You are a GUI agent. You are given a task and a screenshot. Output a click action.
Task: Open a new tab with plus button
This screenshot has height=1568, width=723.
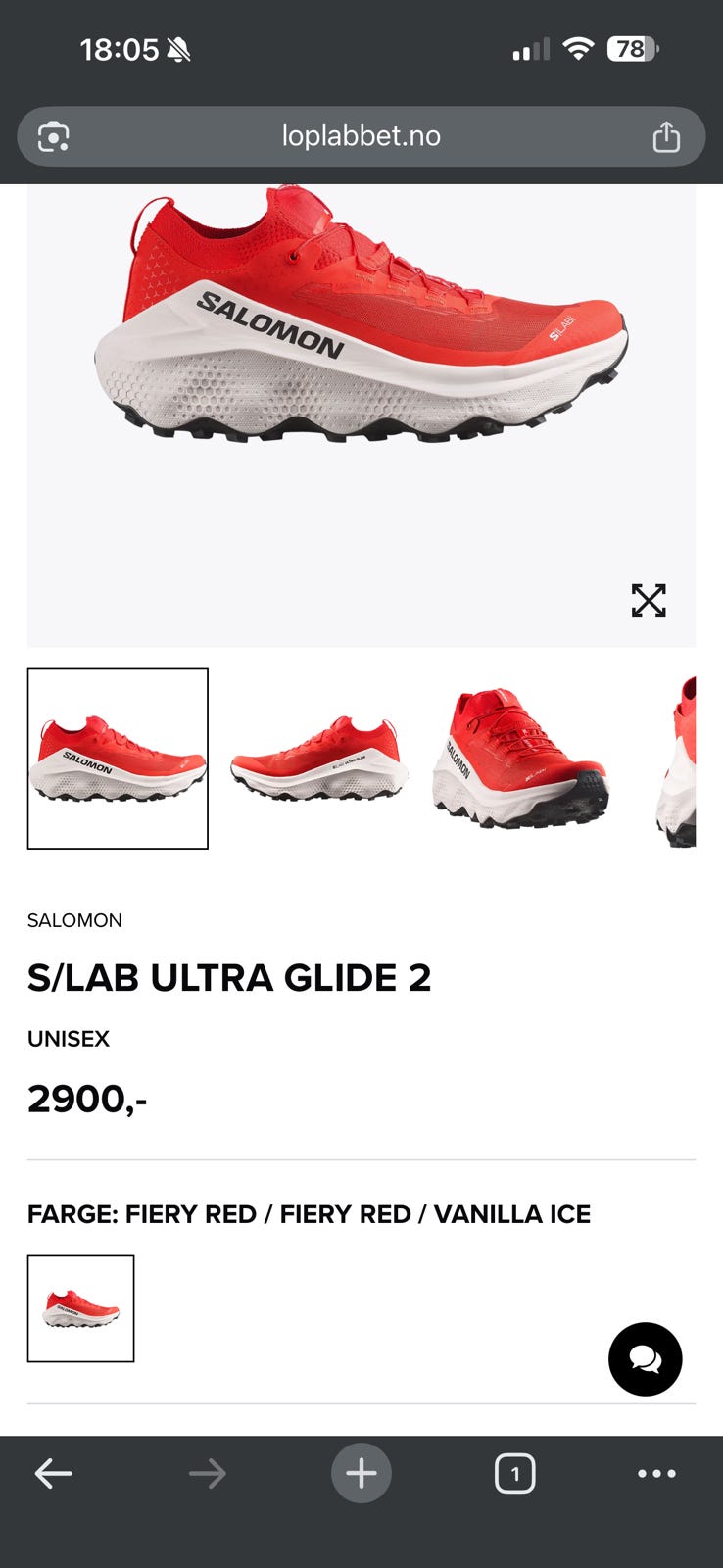361,1473
